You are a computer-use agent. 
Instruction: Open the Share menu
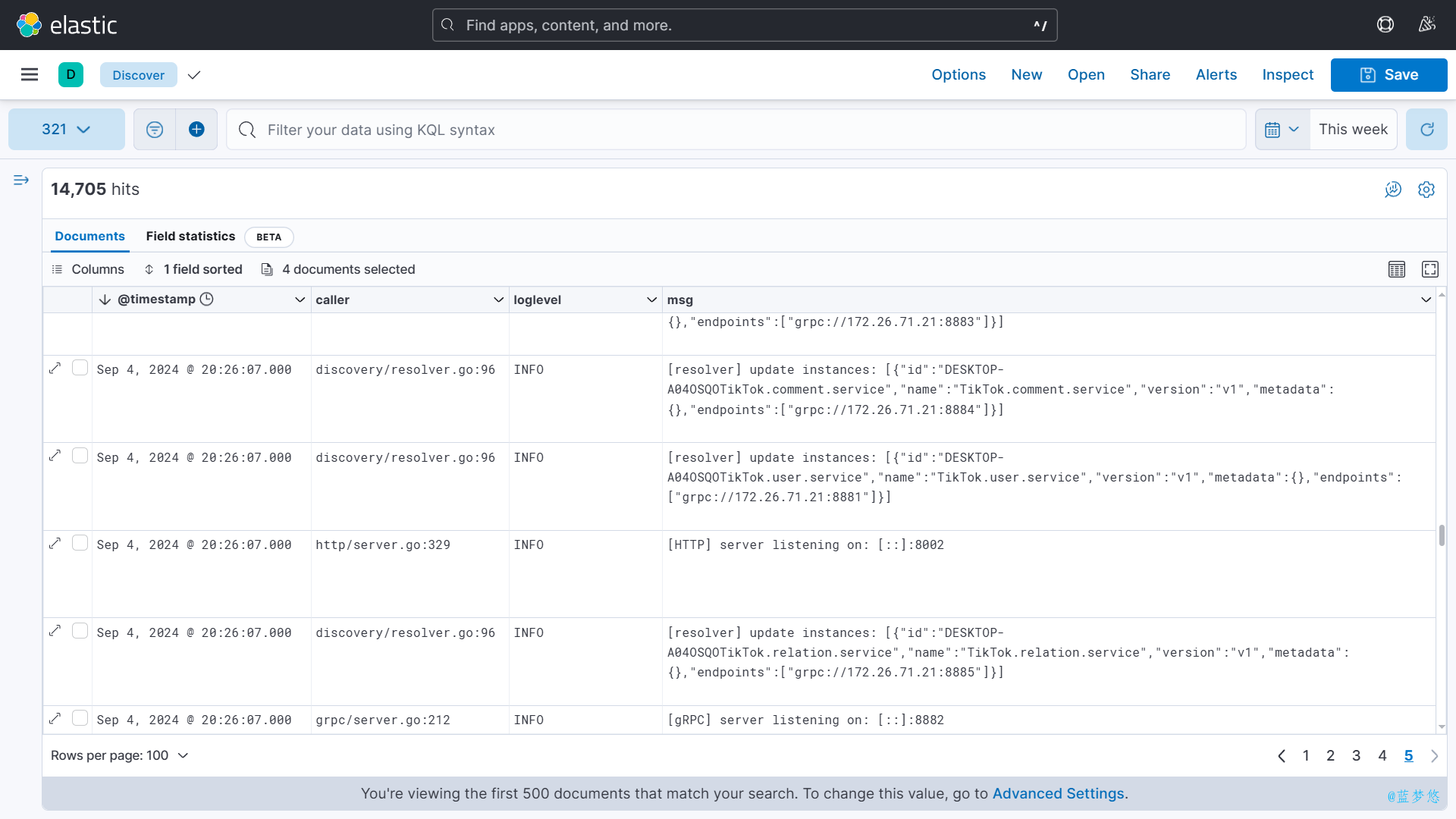pyautogui.click(x=1150, y=75)
